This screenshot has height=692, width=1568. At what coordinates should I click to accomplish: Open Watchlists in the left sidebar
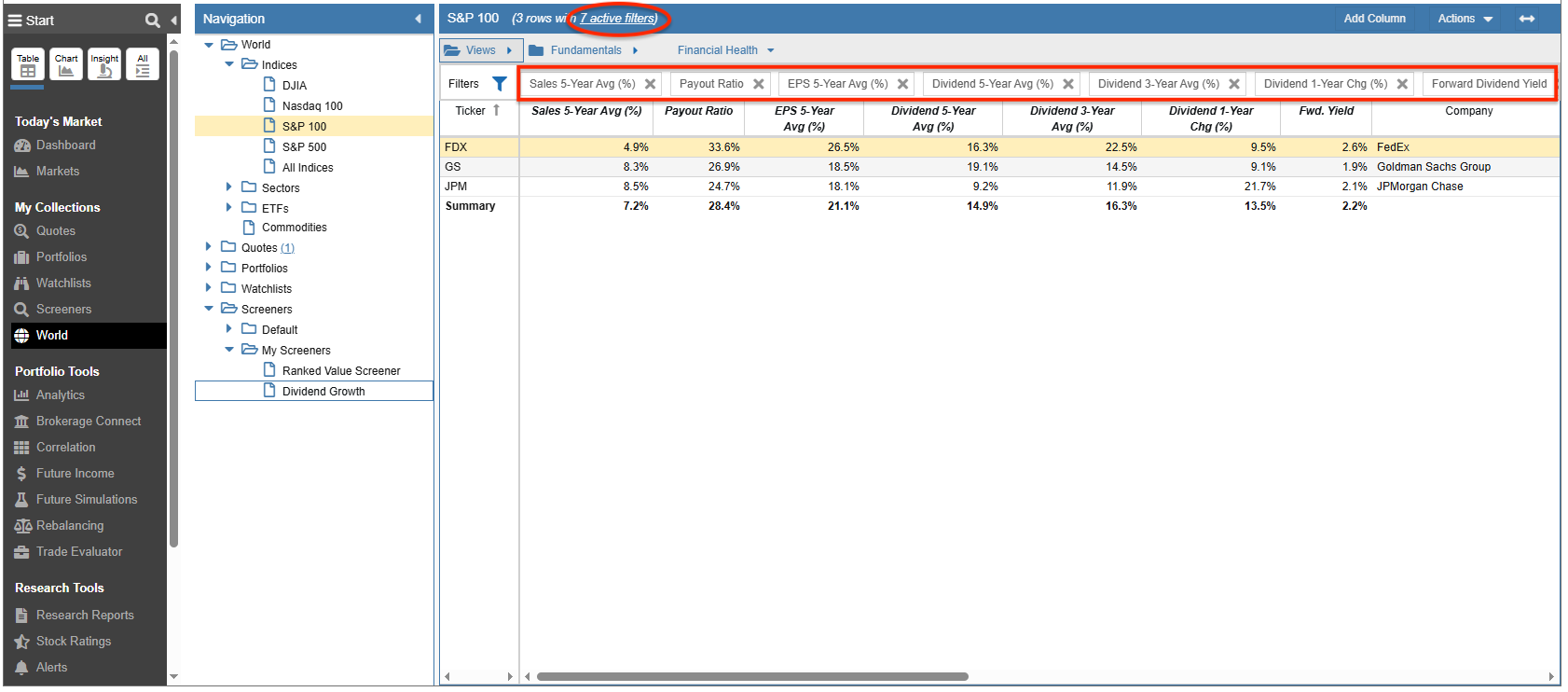coord(63,284)
